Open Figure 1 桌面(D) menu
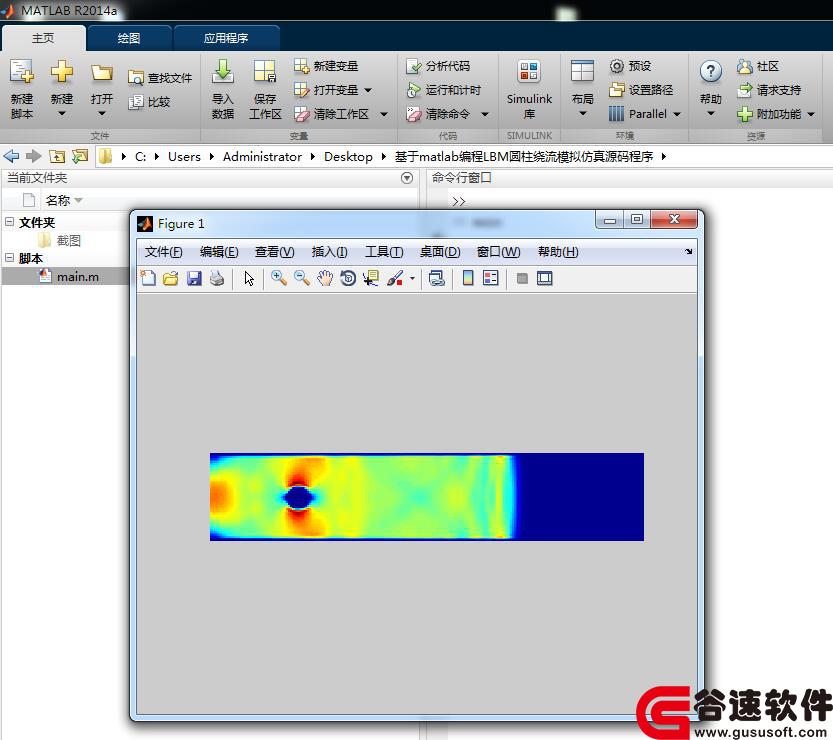Viewport: 833px width, 740px height. [x=440, y=252]
